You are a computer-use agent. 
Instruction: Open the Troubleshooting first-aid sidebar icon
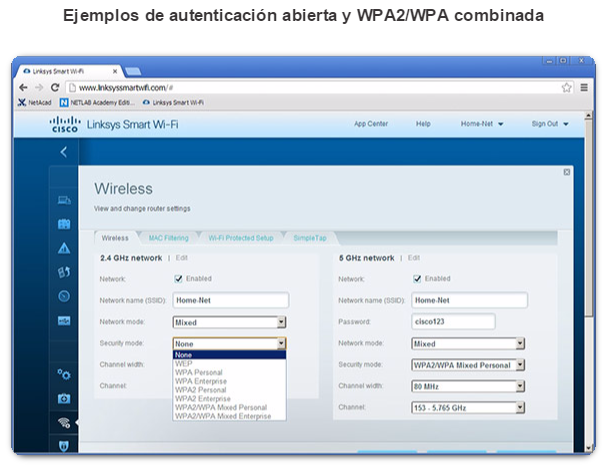click(x=64, y=399)
